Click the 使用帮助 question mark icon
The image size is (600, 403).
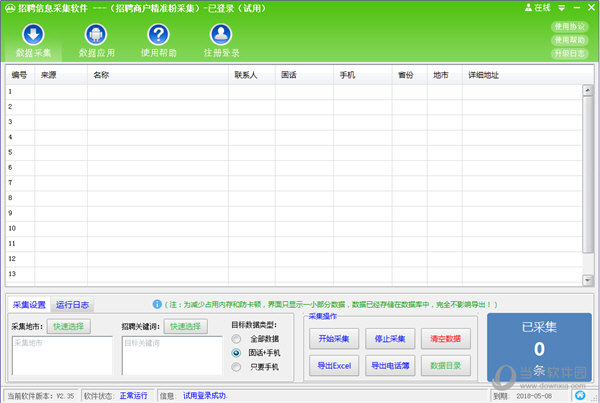(x=158, y=35)
